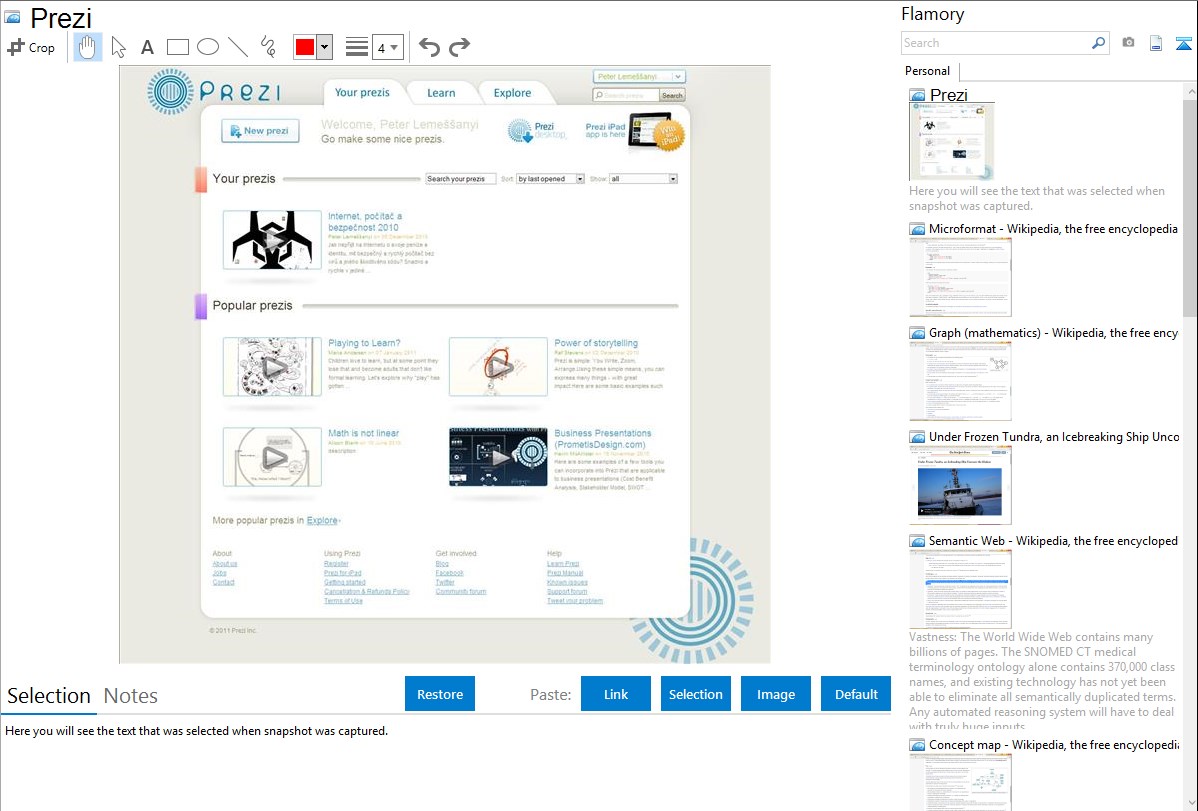Click the blue collapse panel arrow icon

1183,43
